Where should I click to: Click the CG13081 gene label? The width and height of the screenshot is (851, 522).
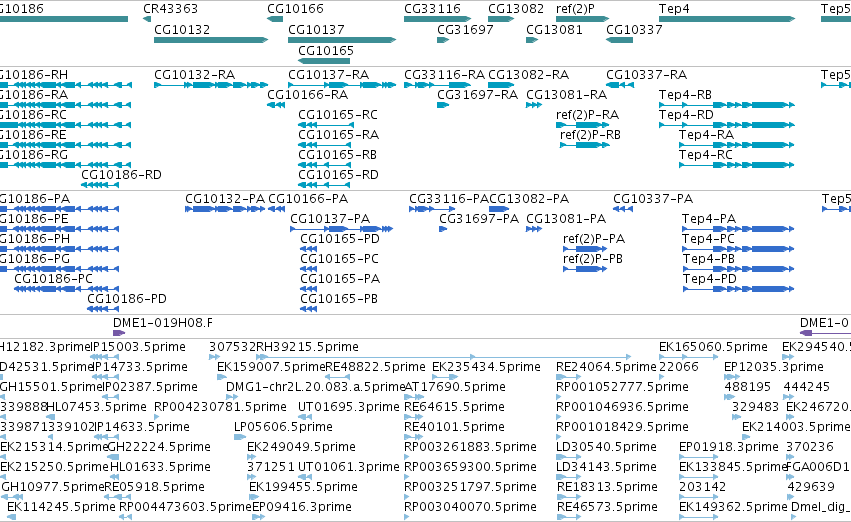[x=554, y=29]
